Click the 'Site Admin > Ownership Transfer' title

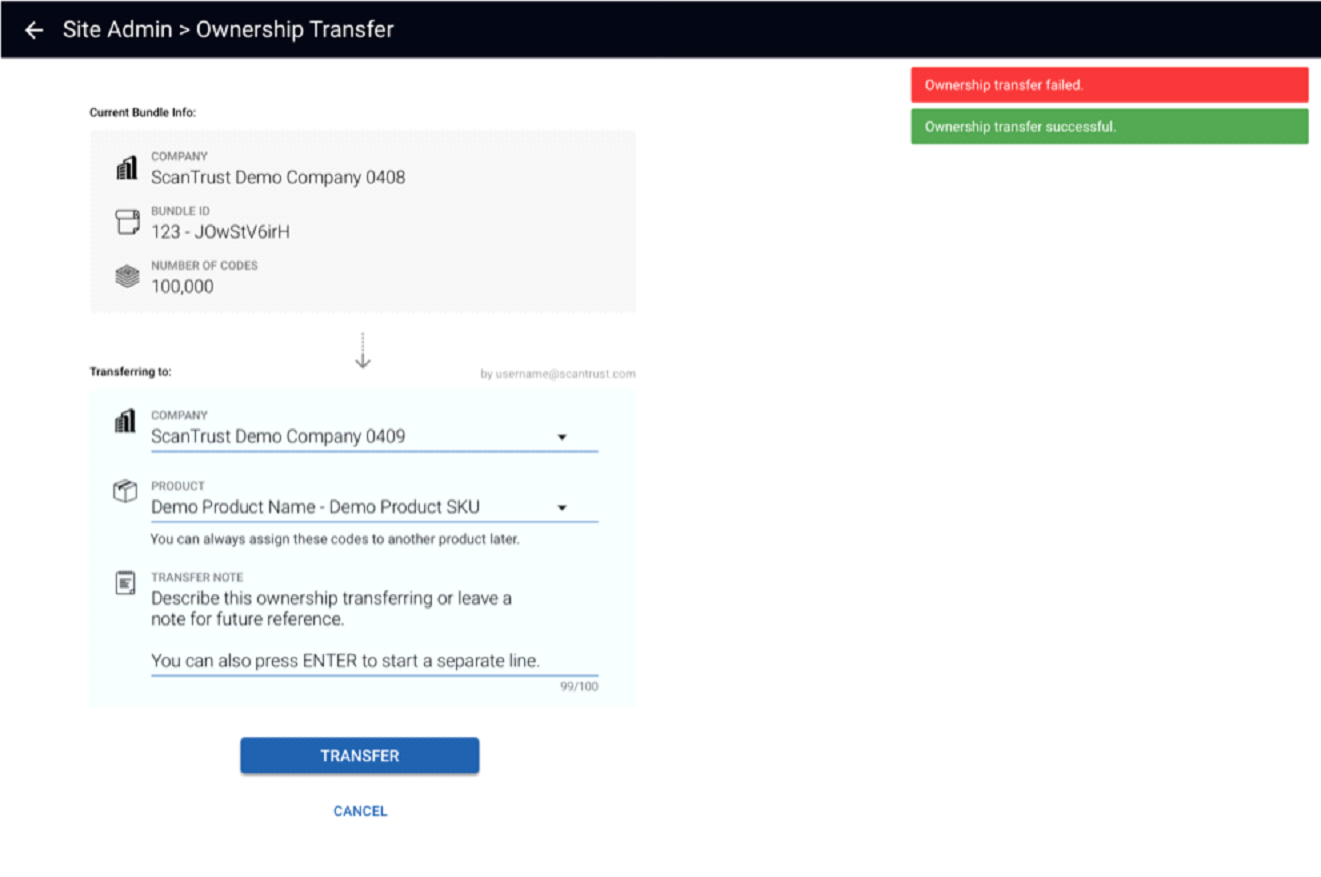point(228,30)
